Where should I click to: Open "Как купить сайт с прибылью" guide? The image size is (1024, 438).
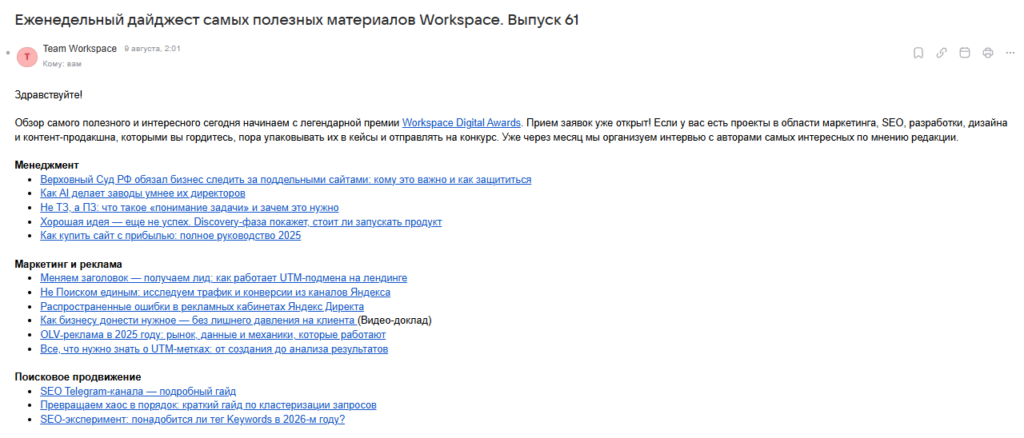170,236
